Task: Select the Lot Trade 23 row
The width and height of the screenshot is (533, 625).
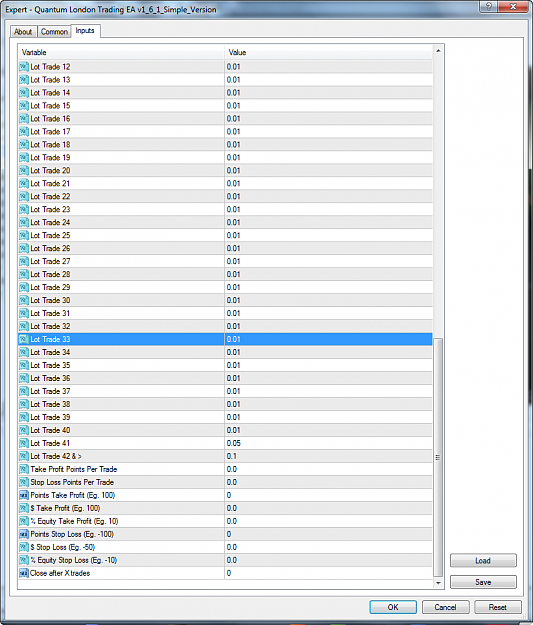Action: (x=225, y=209)
